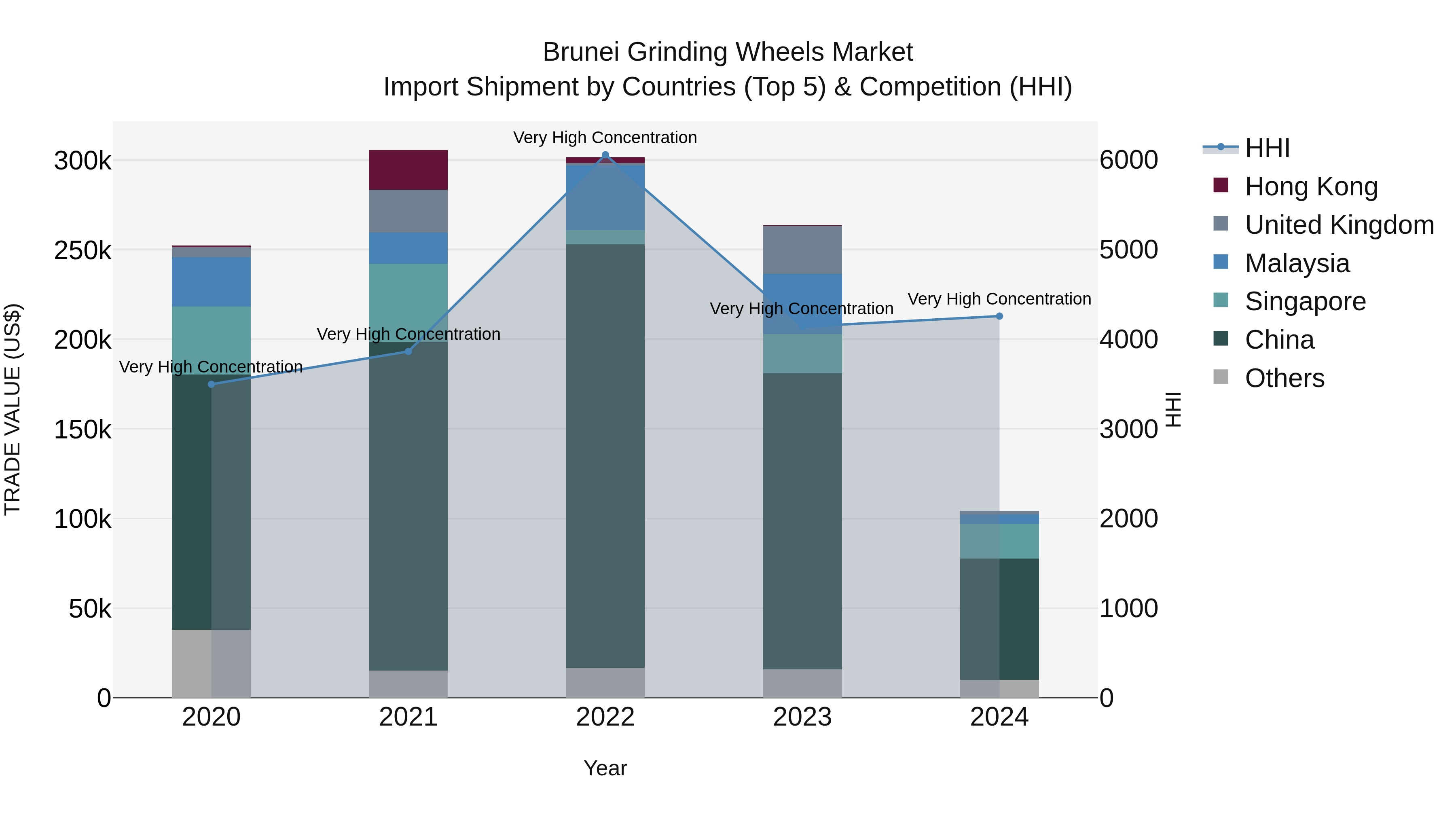This screenshot has height=819, width=1456.
Task: Click the Year axis title
Action: coord(605,769)
